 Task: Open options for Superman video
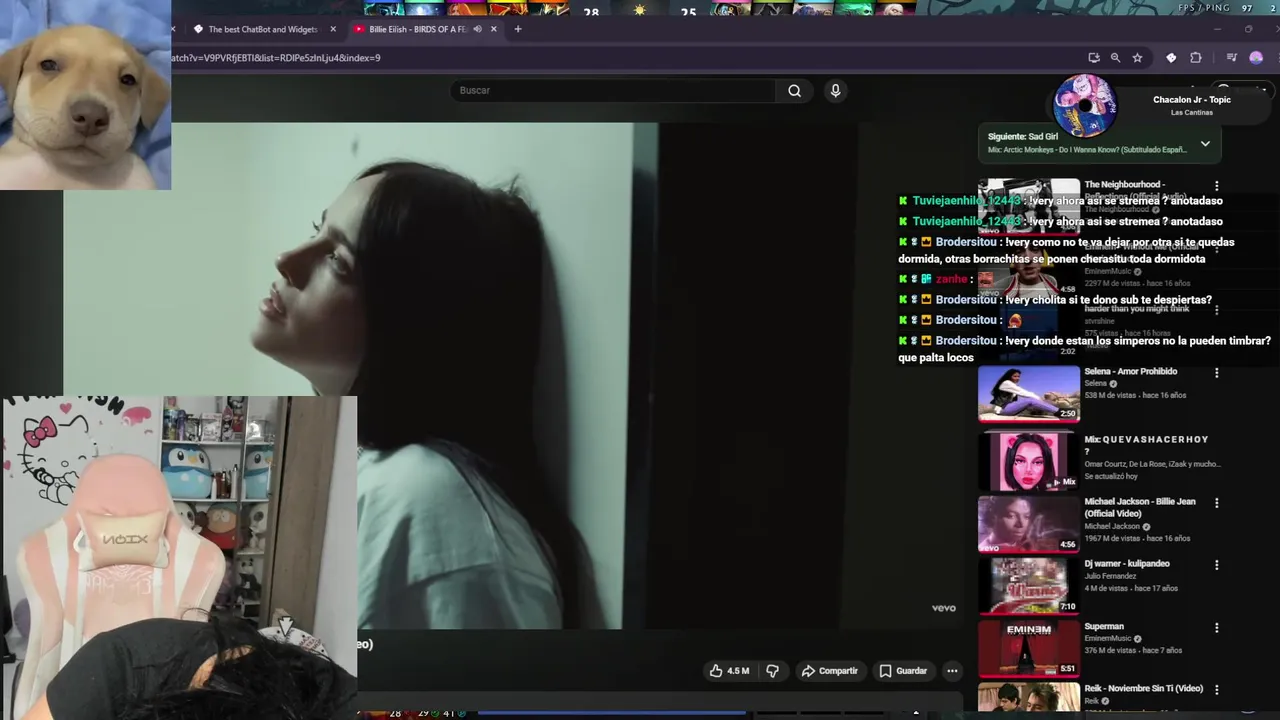[1216, 628]
